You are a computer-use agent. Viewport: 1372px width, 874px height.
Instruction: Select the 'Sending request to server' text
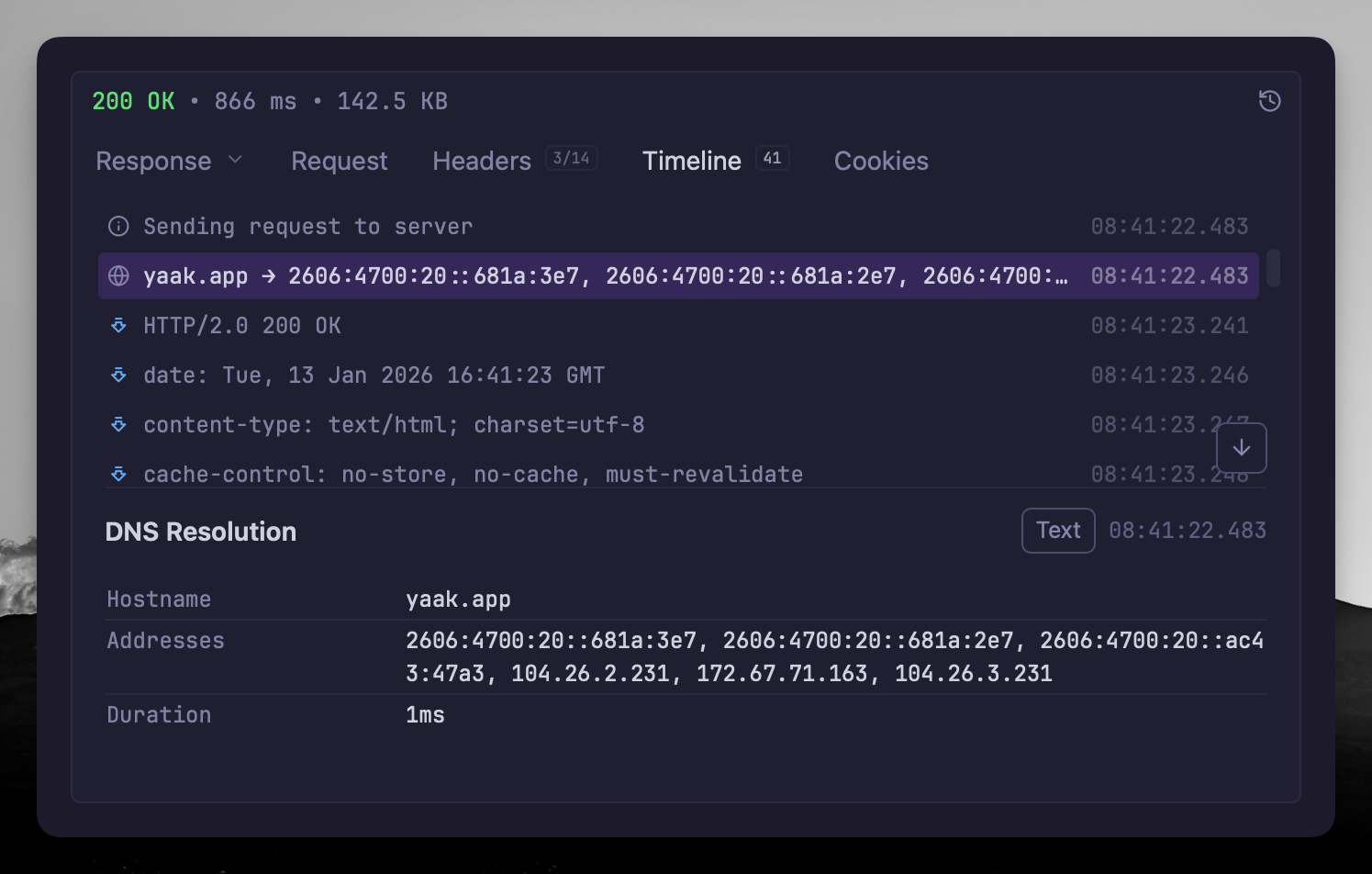(307, 226)
